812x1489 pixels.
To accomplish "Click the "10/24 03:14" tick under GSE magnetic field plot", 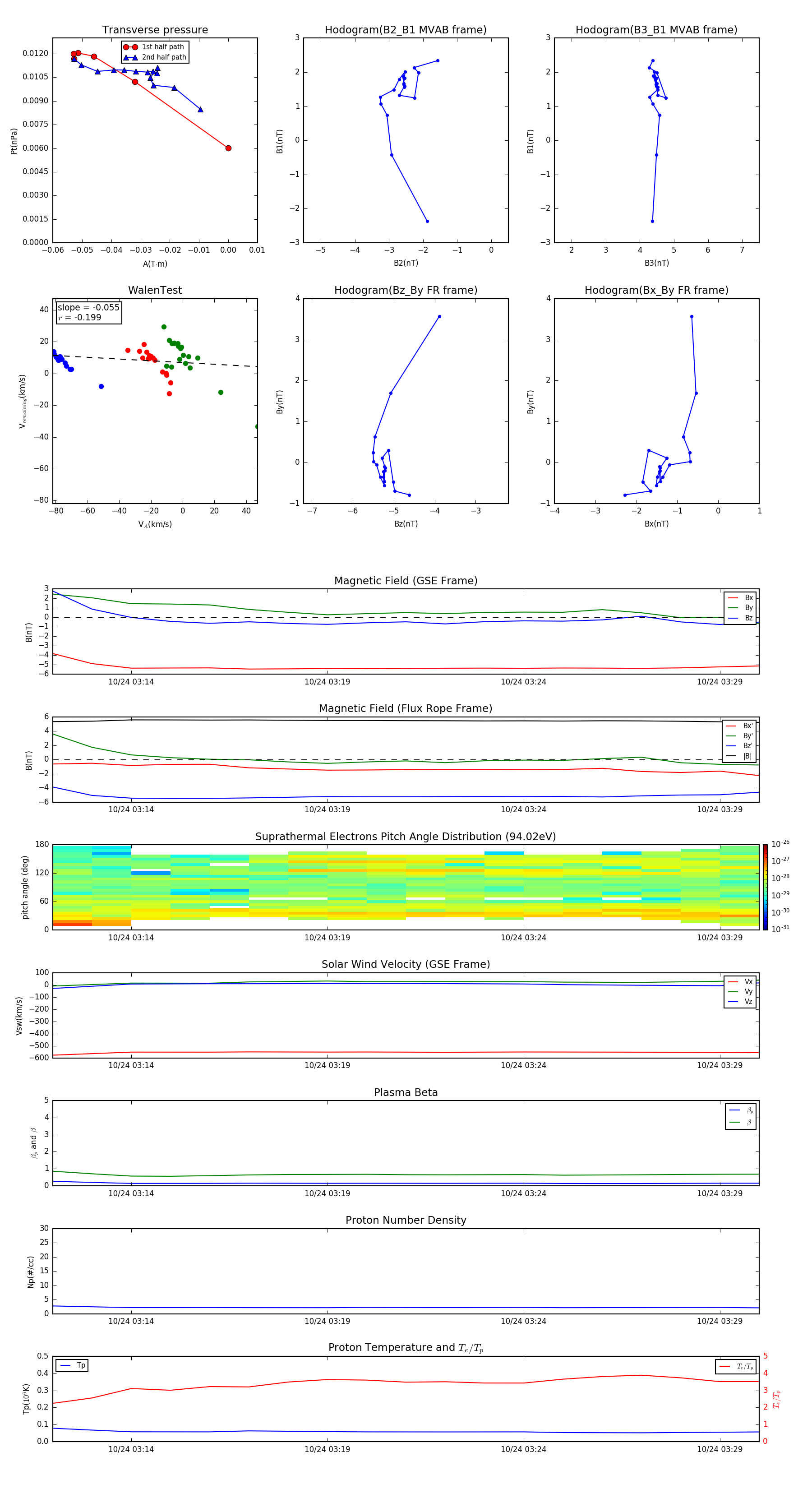I will pyautogui.click(x=131, y=682).
